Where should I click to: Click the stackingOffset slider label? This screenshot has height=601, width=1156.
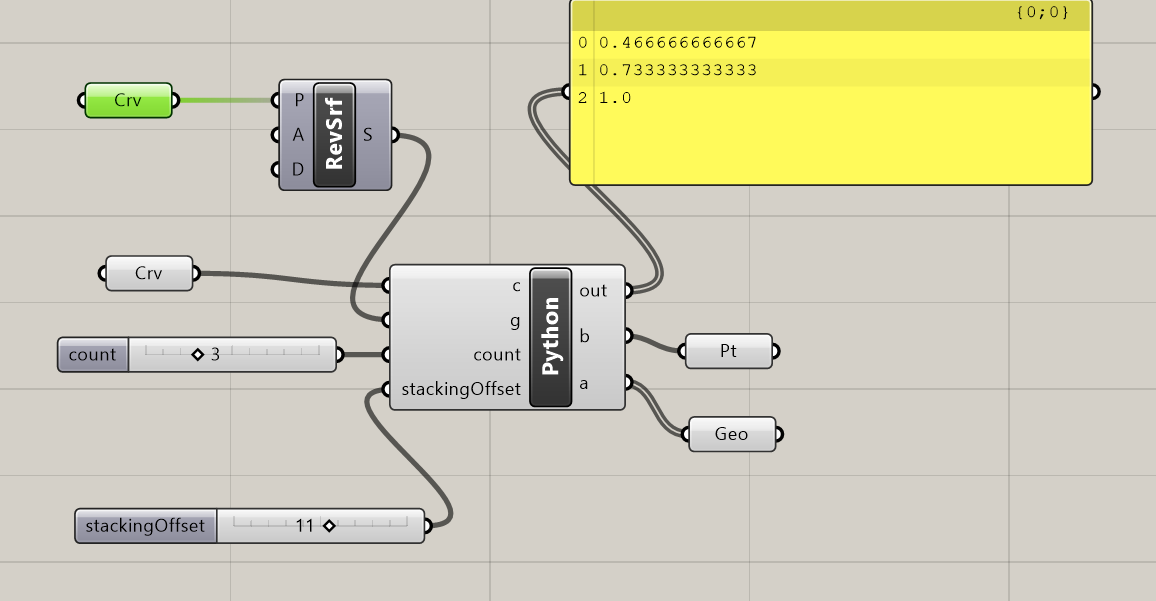click(146, 525)
